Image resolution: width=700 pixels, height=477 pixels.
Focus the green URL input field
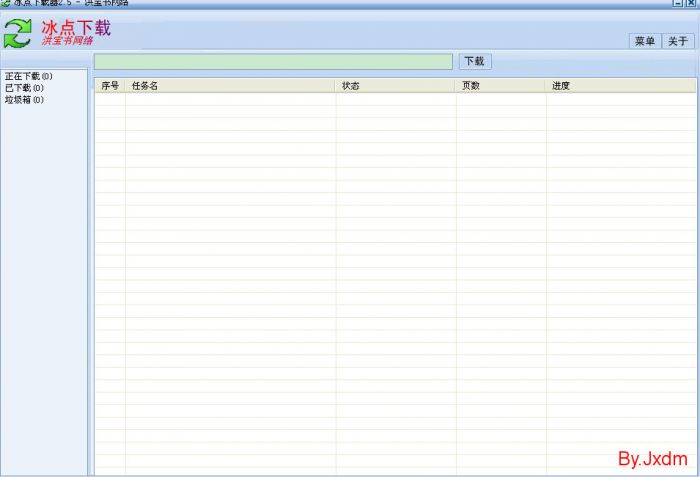pos(273,62)
